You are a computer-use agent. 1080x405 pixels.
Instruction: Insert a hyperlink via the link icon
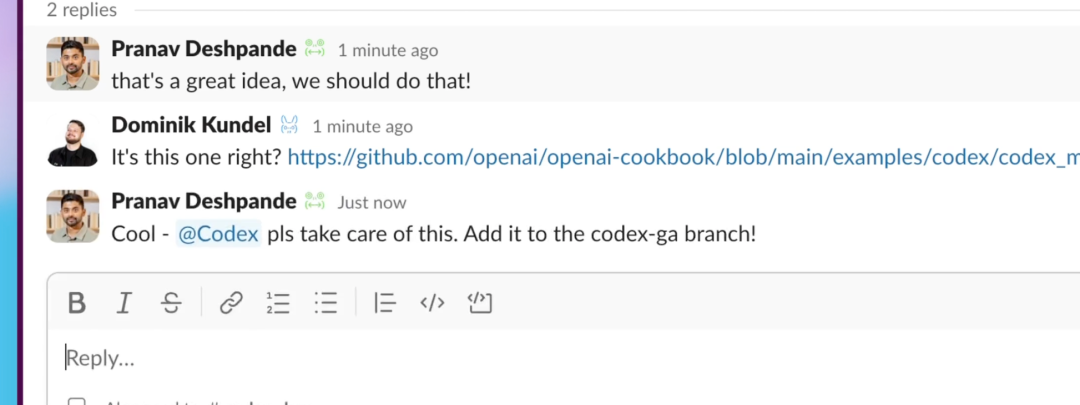click(x=231, y=302)
